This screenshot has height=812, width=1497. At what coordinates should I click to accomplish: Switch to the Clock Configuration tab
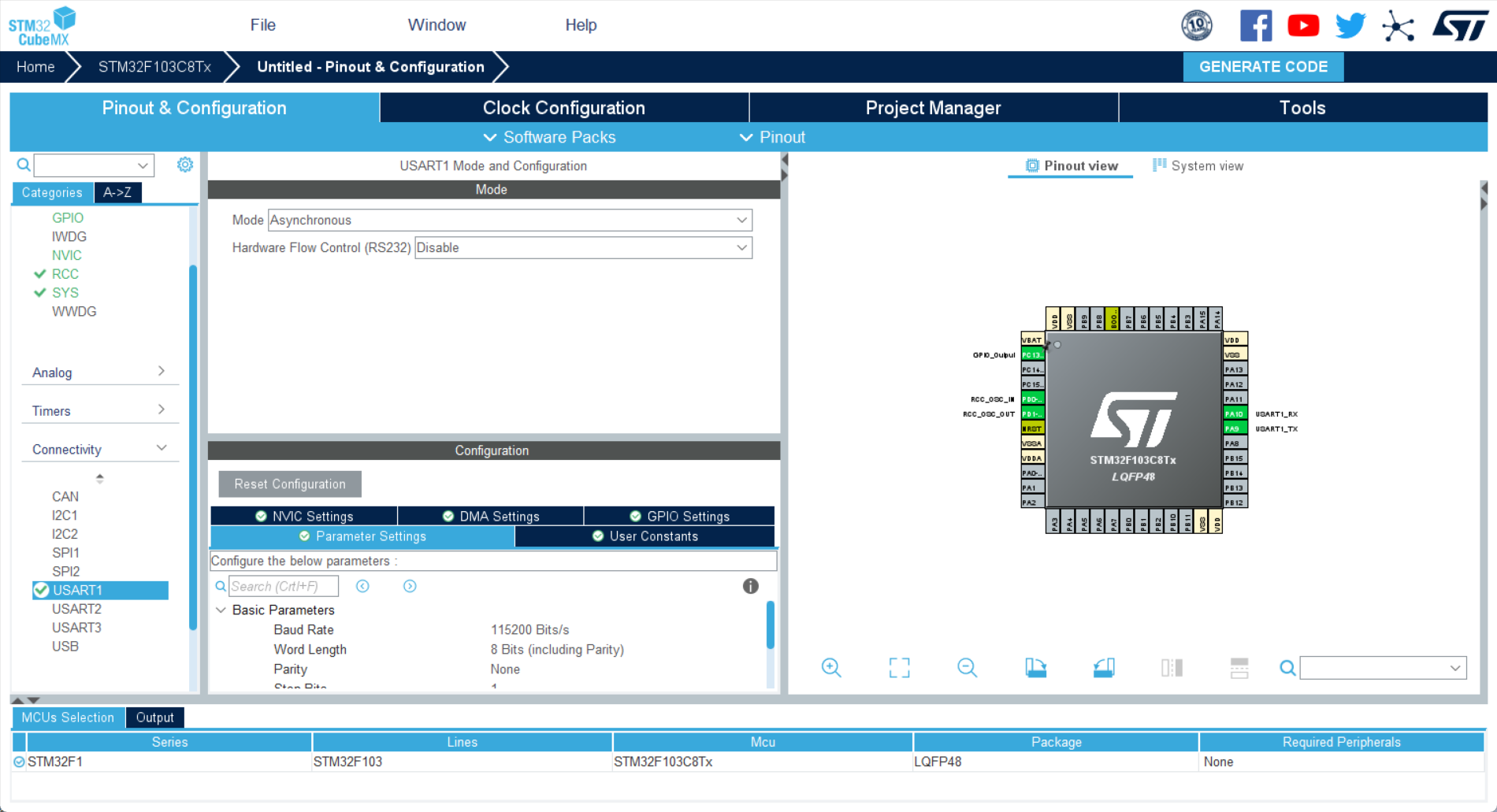coord(564,108)
